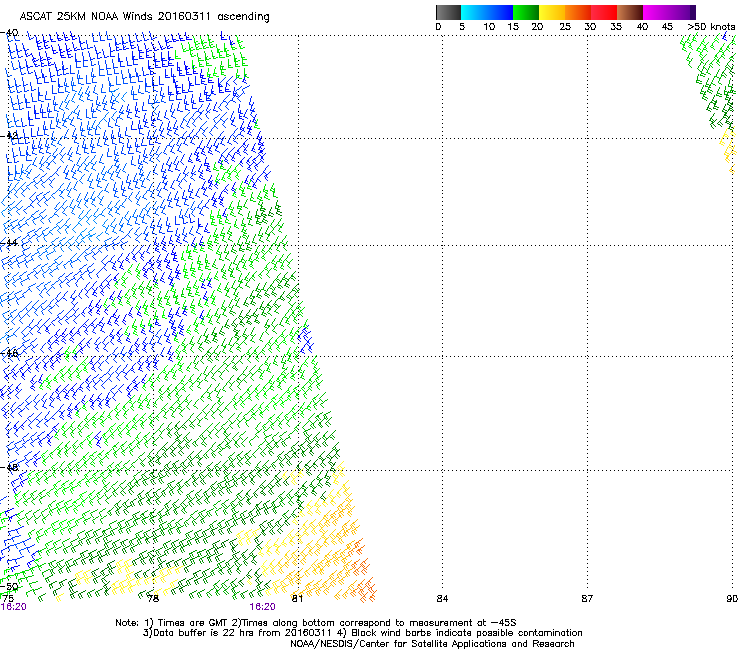Click the purple '16:20' time nearest longitude 81
Image resolution: width=740 pixels, height=650 pixels.
click(262, 607)
